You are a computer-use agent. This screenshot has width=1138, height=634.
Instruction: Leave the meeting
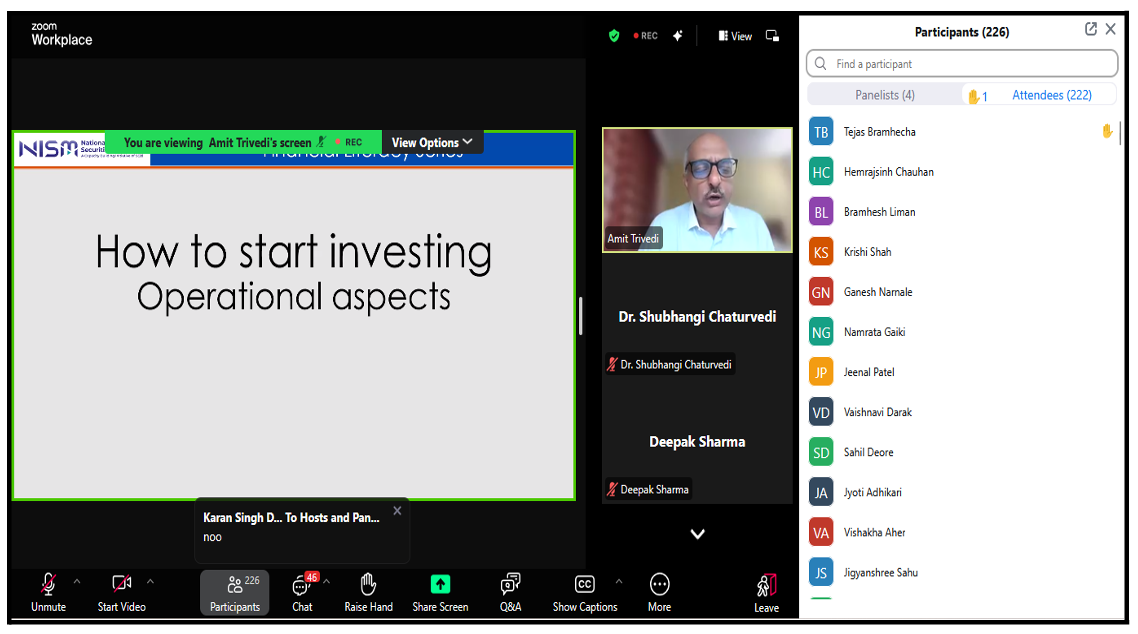pos(766,592)
